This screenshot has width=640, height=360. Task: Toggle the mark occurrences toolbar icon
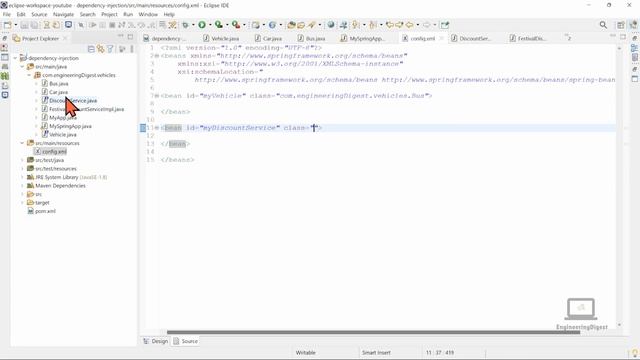pos(173,25)
